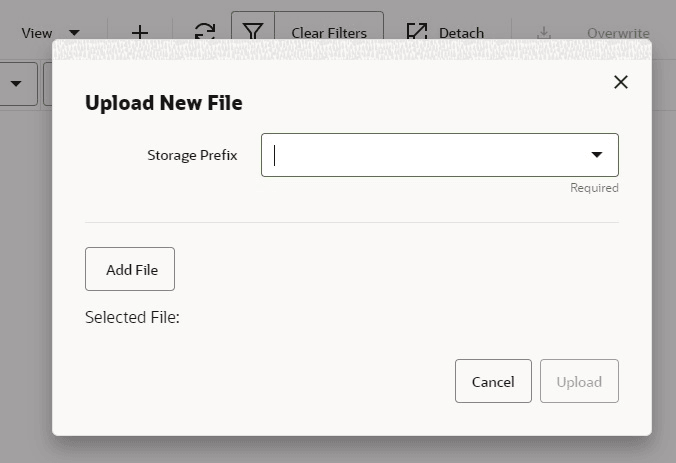
Task: Click the plus add icon in toolbar
Action: (x=140, y=33)
